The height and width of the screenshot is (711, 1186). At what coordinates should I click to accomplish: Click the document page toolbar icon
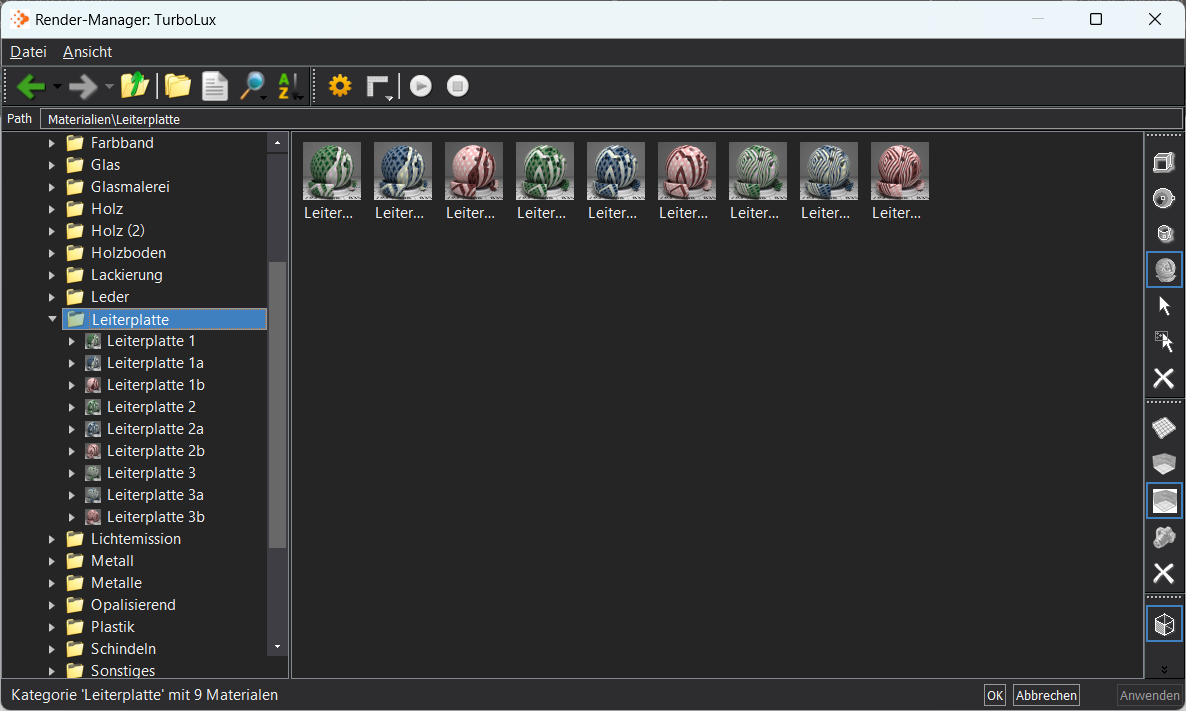(215, 86)
